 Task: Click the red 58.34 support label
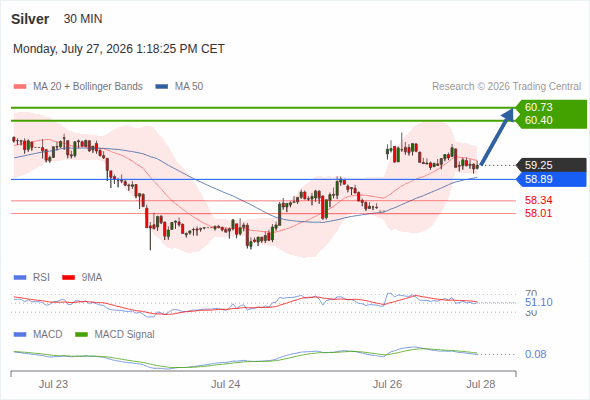pos(538,200)
